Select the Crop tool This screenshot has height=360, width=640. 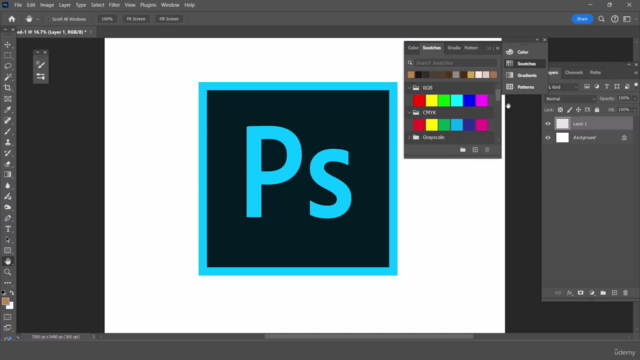point(8,88)
